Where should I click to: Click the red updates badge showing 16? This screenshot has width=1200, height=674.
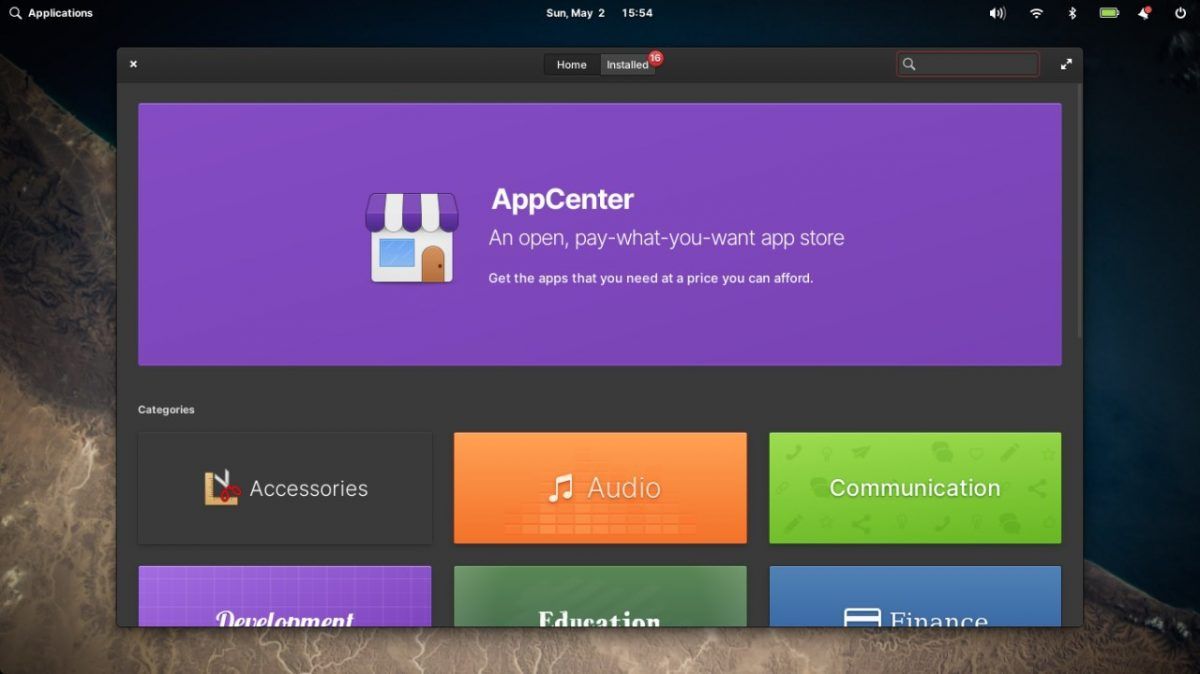(656, 58)
